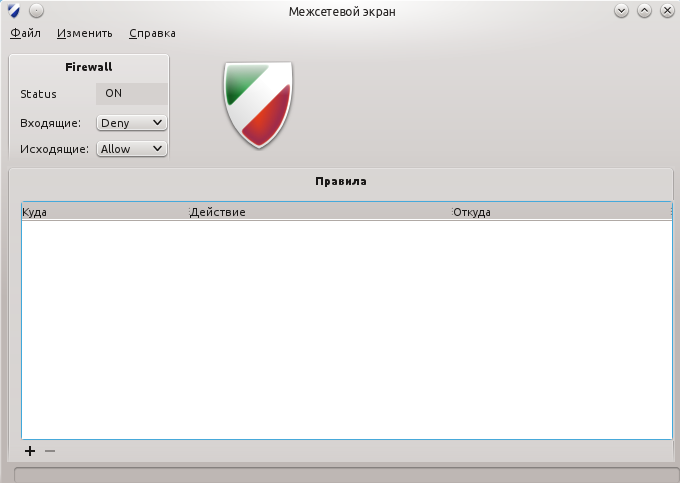680x483 pixels.
Task: Click the Status label
Action: [x=38, y=94]
